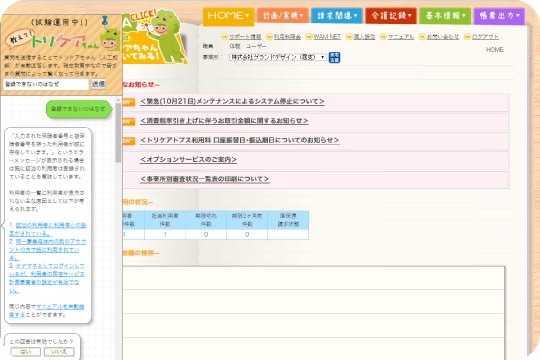540x360 pixels.
Task: Click the arrow icon before お問い合わせ
Action: 422,37
